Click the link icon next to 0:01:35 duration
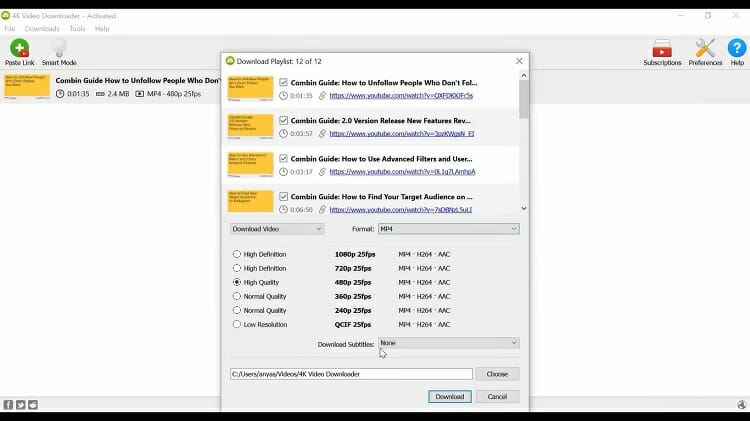 click(322, 96)
